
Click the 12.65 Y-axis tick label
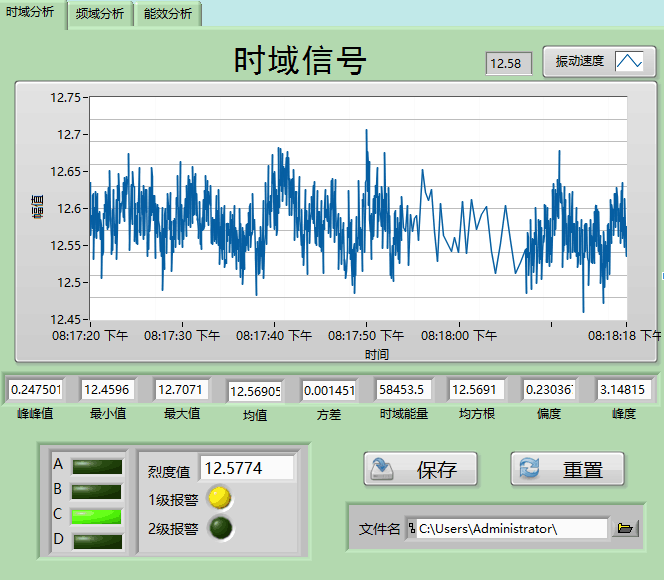tap(66, 171)
